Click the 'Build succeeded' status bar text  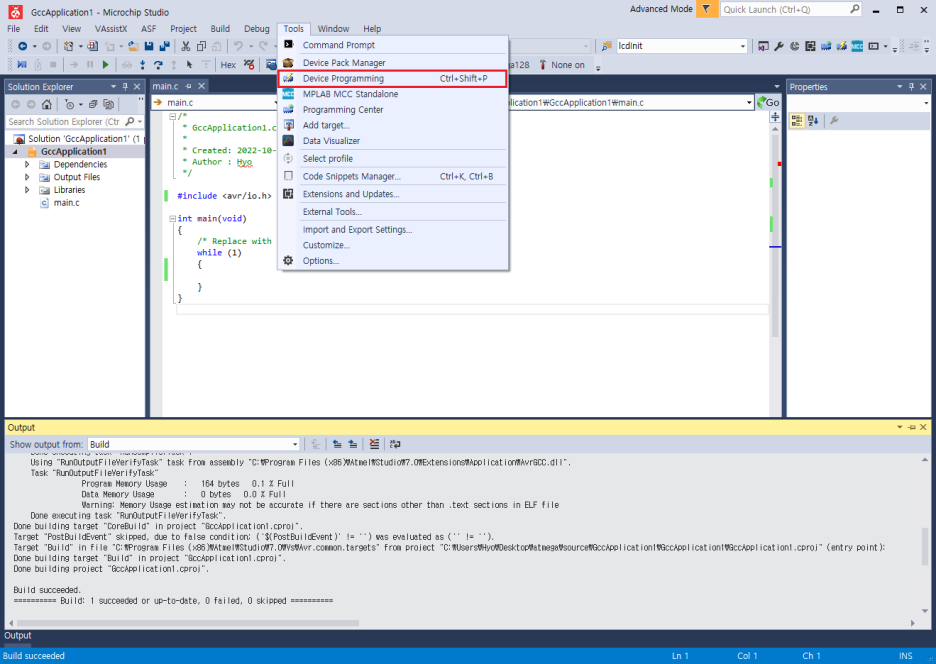pos(34,656)
